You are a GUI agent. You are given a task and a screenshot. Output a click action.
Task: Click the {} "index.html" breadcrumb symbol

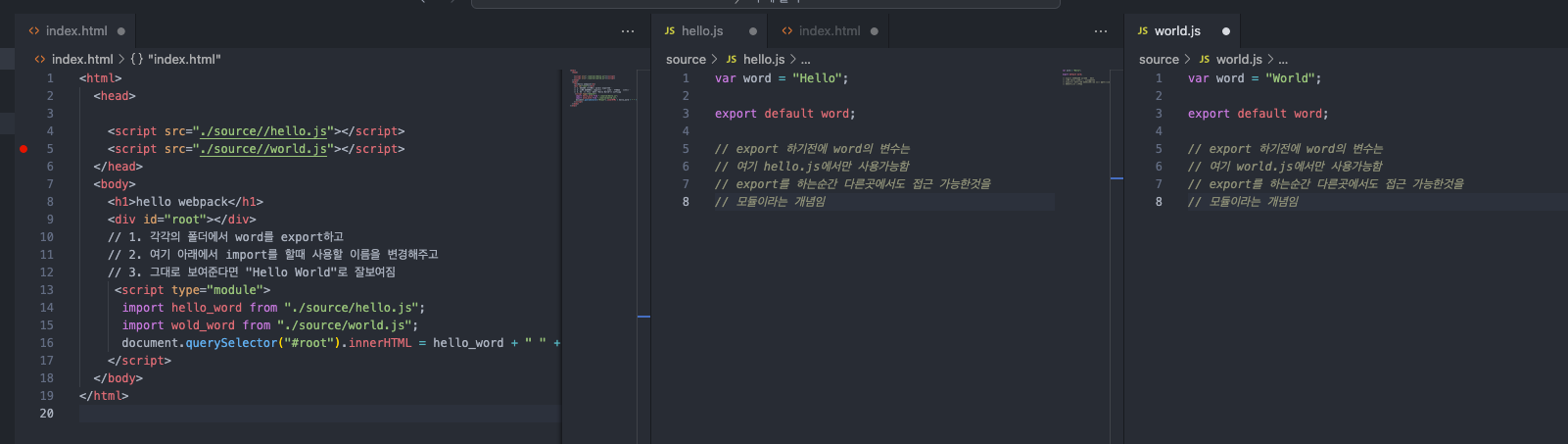[175, 59]
